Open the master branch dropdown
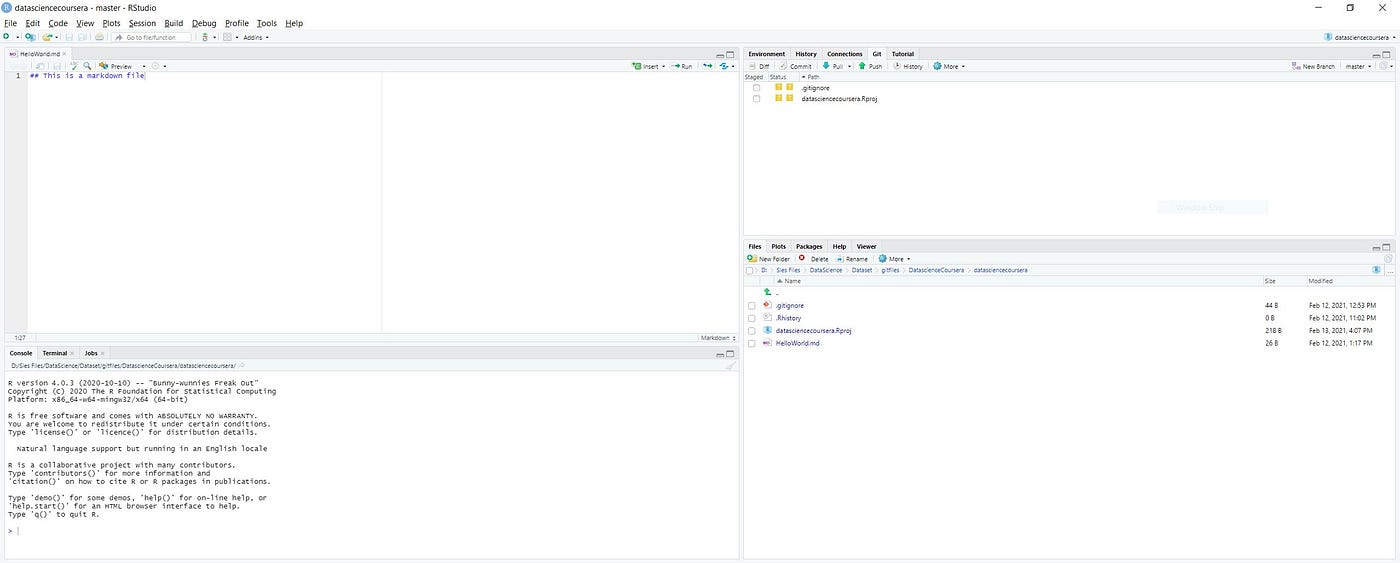1400x563 pixels. (x=1358, y=66)
